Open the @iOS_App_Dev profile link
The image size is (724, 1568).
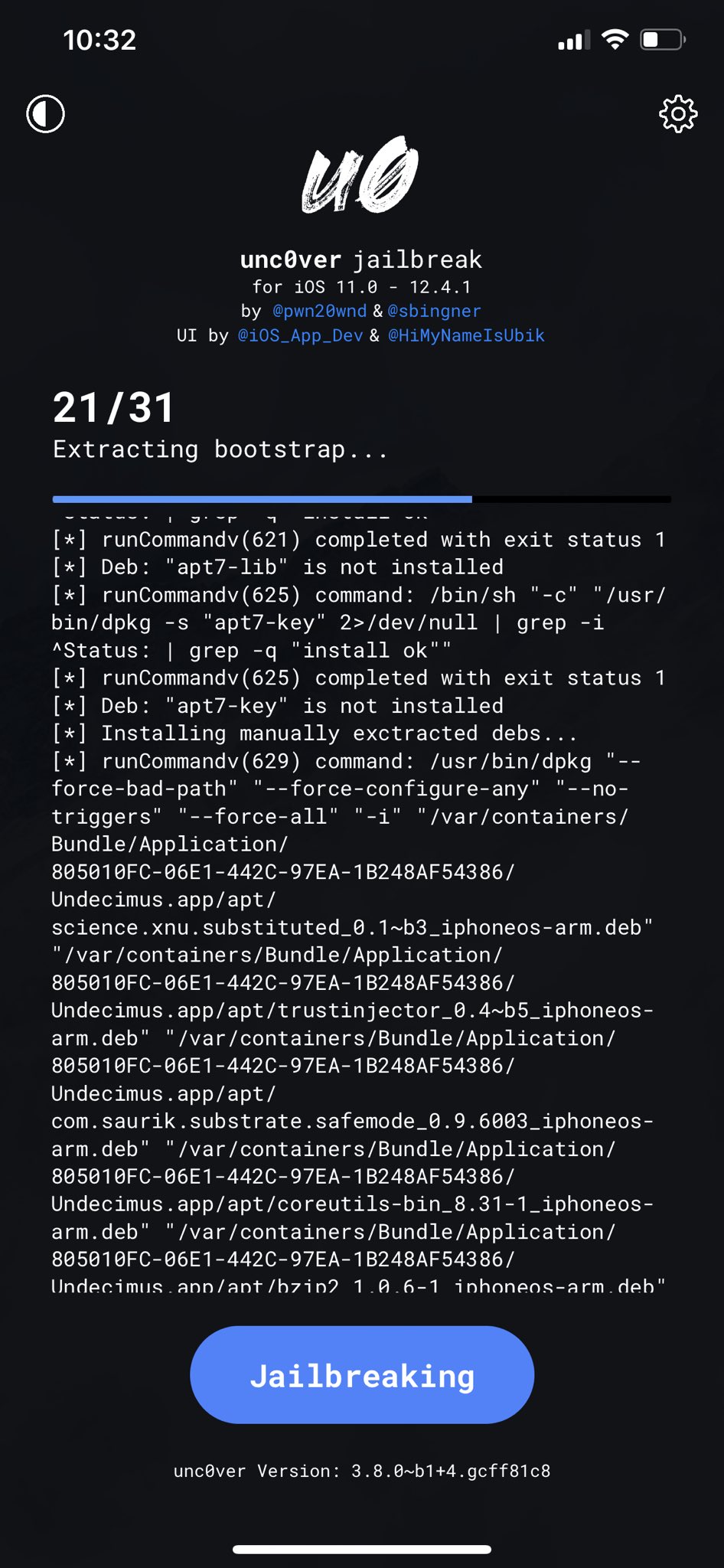click(301, 335)
